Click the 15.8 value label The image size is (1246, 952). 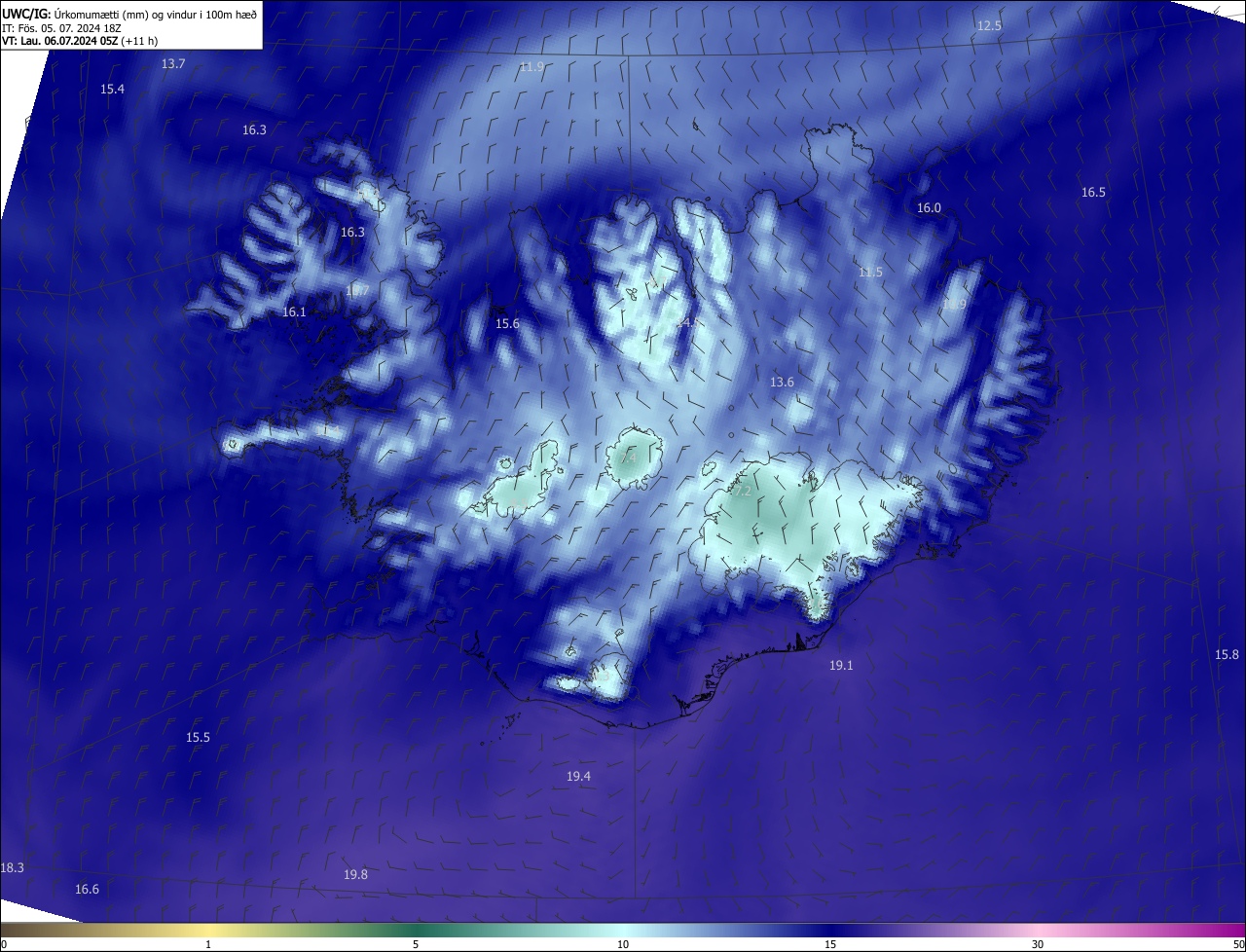point(1227,655)
